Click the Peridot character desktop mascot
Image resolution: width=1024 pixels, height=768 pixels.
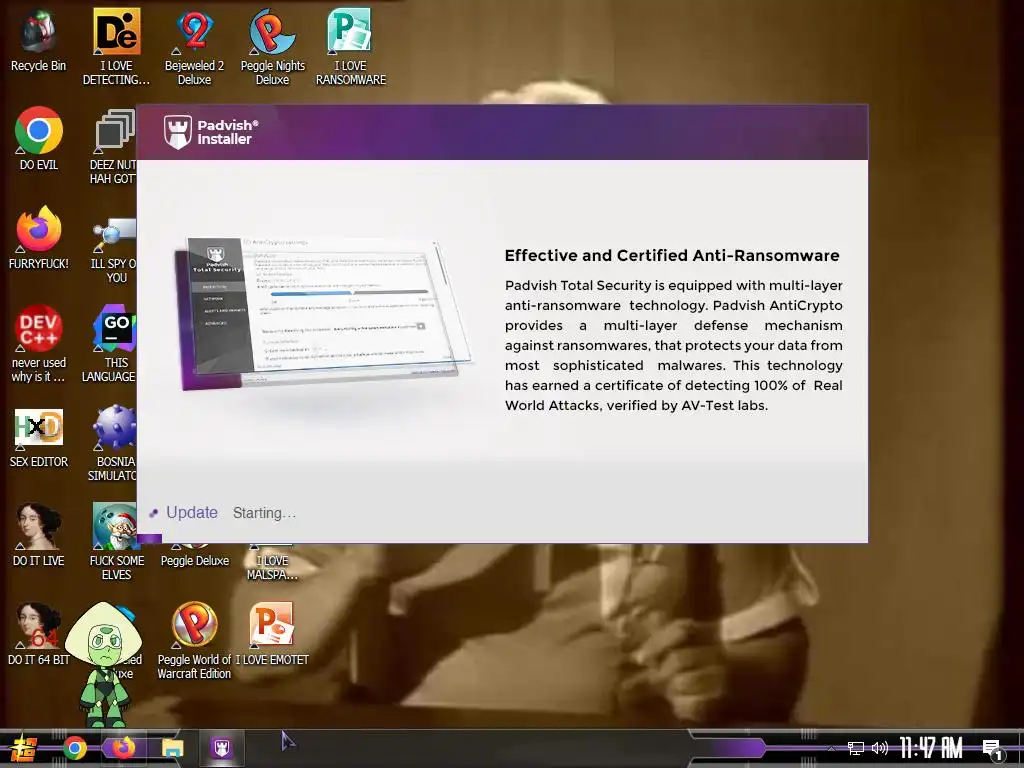103,665
